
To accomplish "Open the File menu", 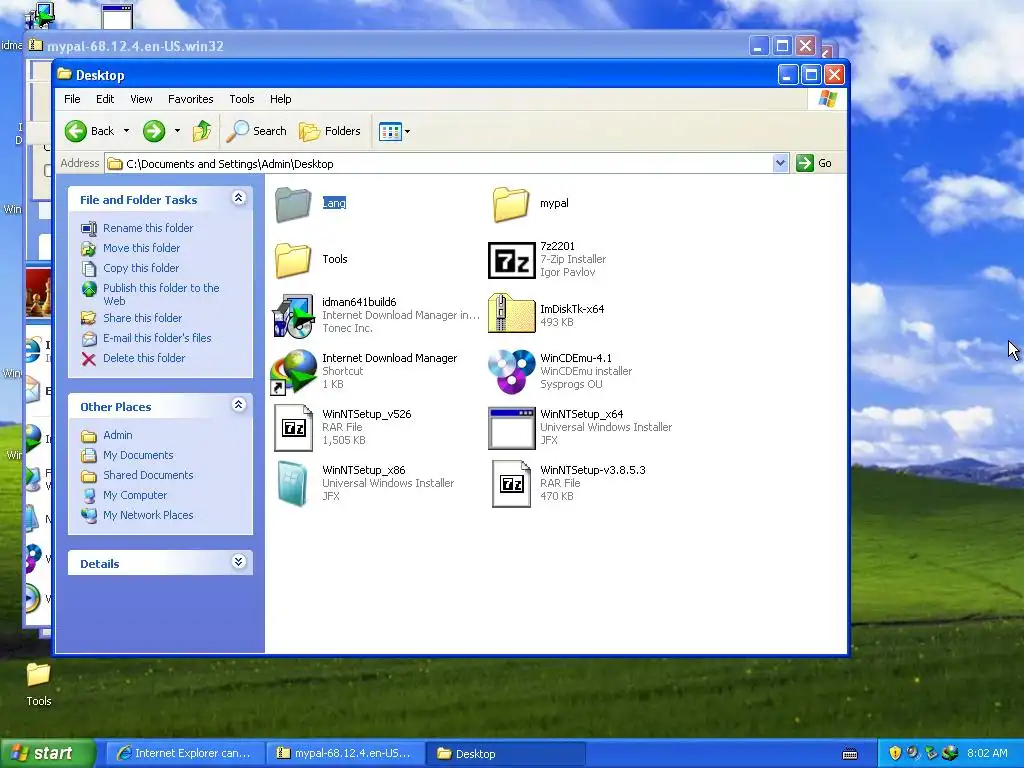I will 72,99.
